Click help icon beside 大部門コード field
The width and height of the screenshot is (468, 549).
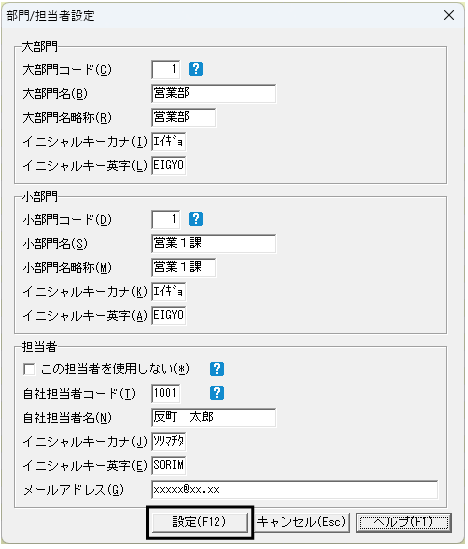[x=196, y=69]
